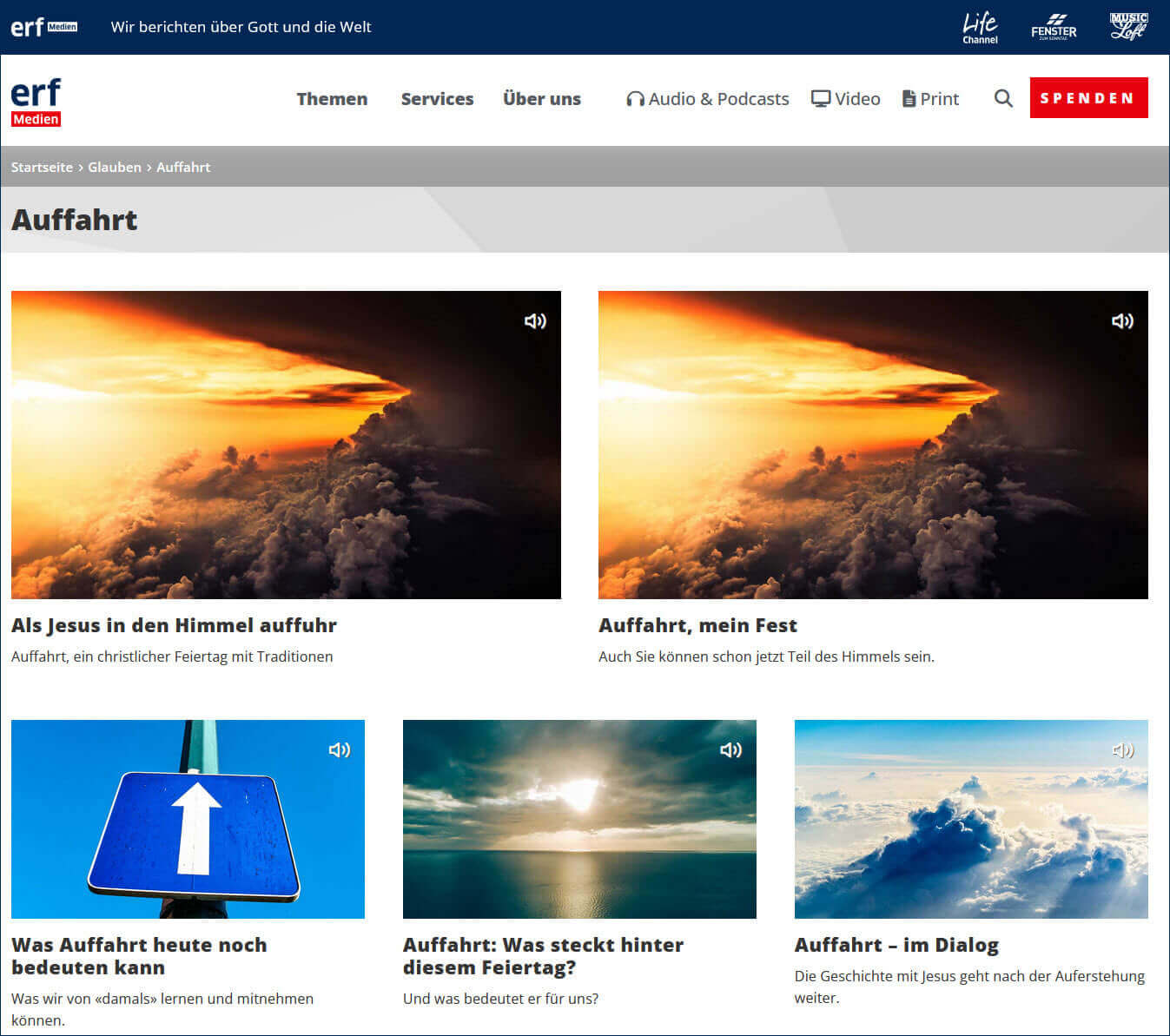Click audio icon on the arrow sign image
This screenshot has width=1170, height=1036.
tap(339, 749)
